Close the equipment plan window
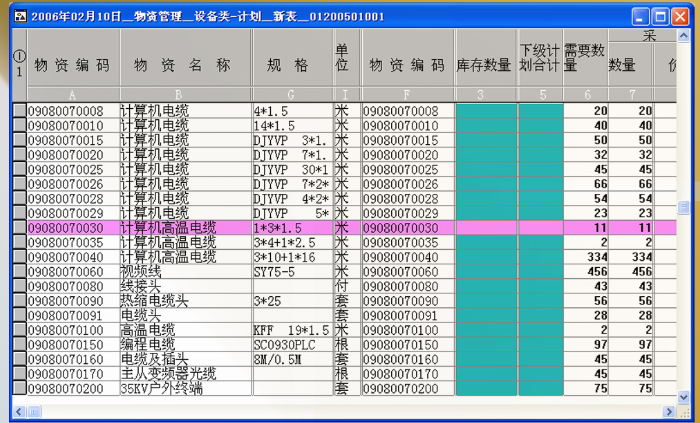This screenshot has width=700, height=423. click(x=682, y=17)
